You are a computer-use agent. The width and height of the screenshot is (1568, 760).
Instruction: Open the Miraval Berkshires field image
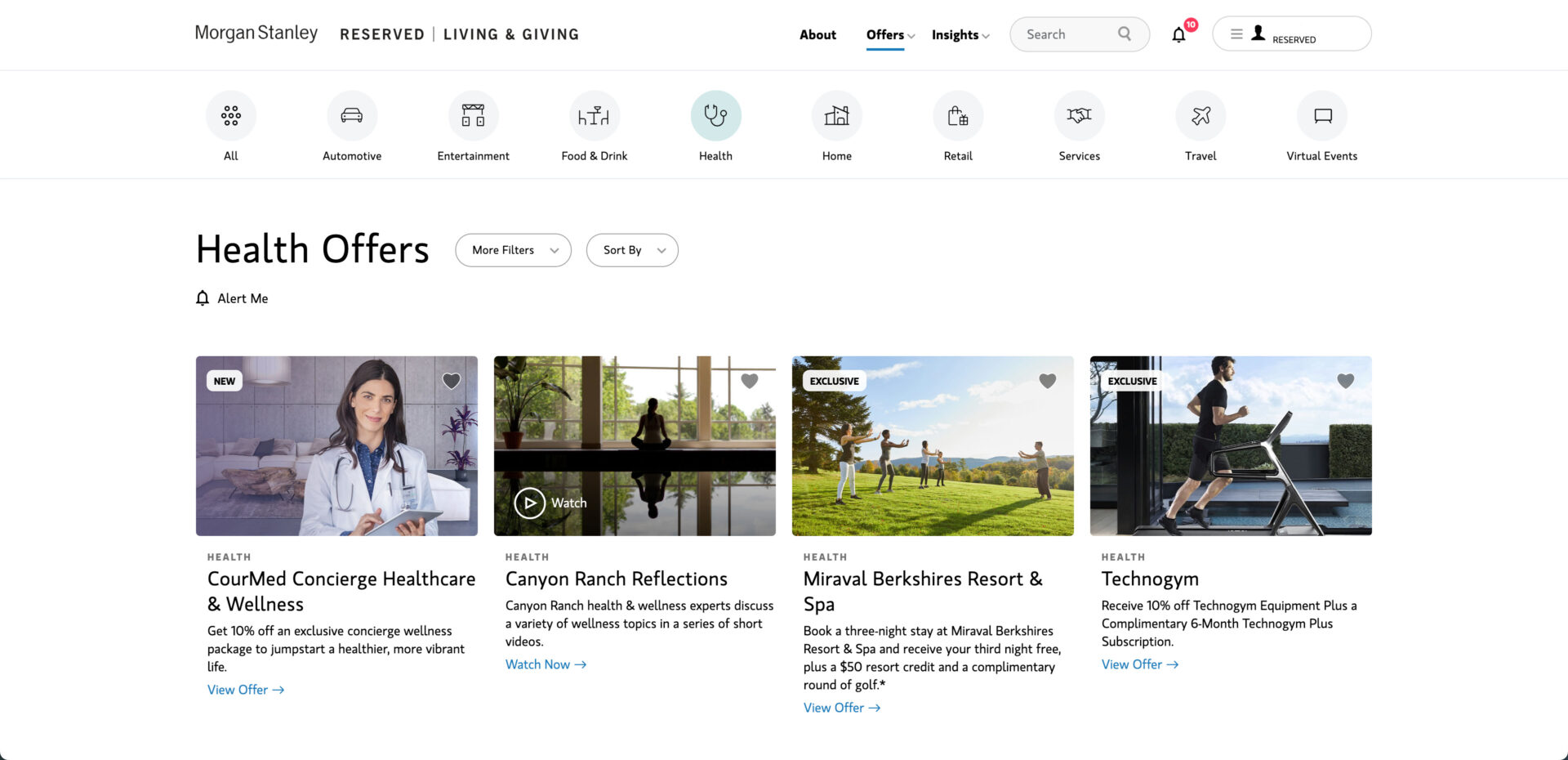pos(933,446)
